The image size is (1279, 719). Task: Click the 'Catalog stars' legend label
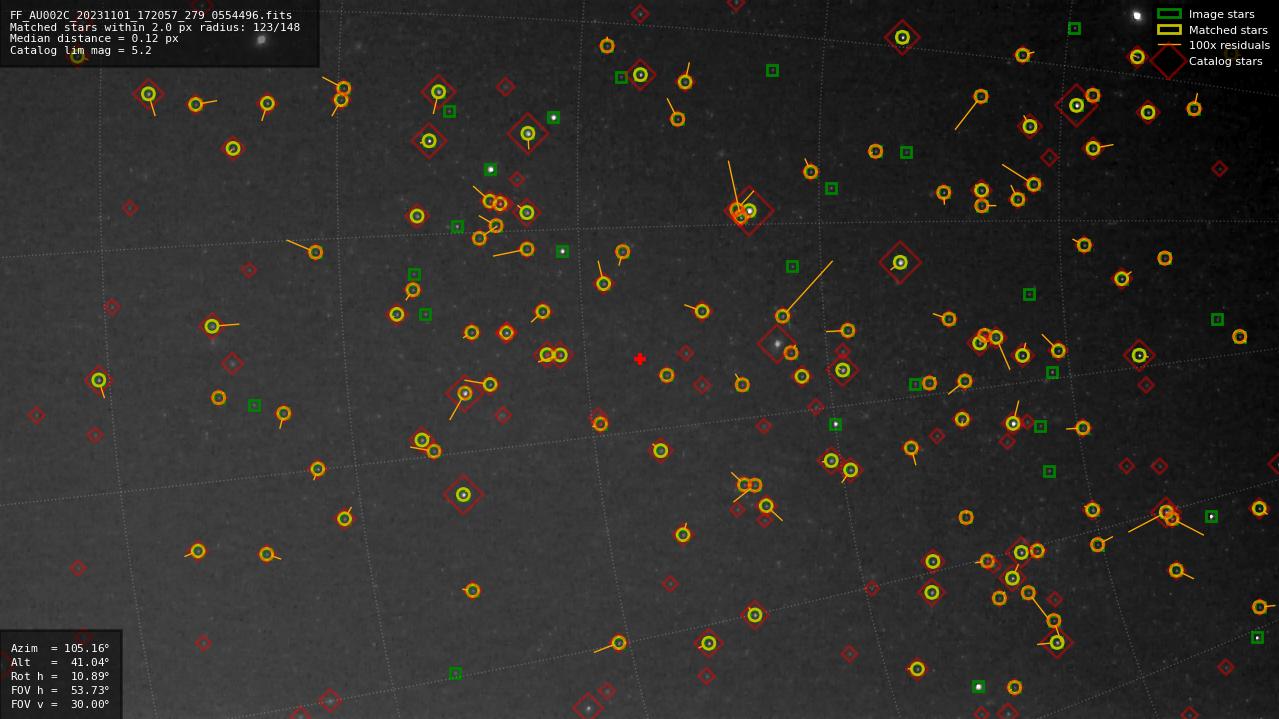pos(1225,61)
